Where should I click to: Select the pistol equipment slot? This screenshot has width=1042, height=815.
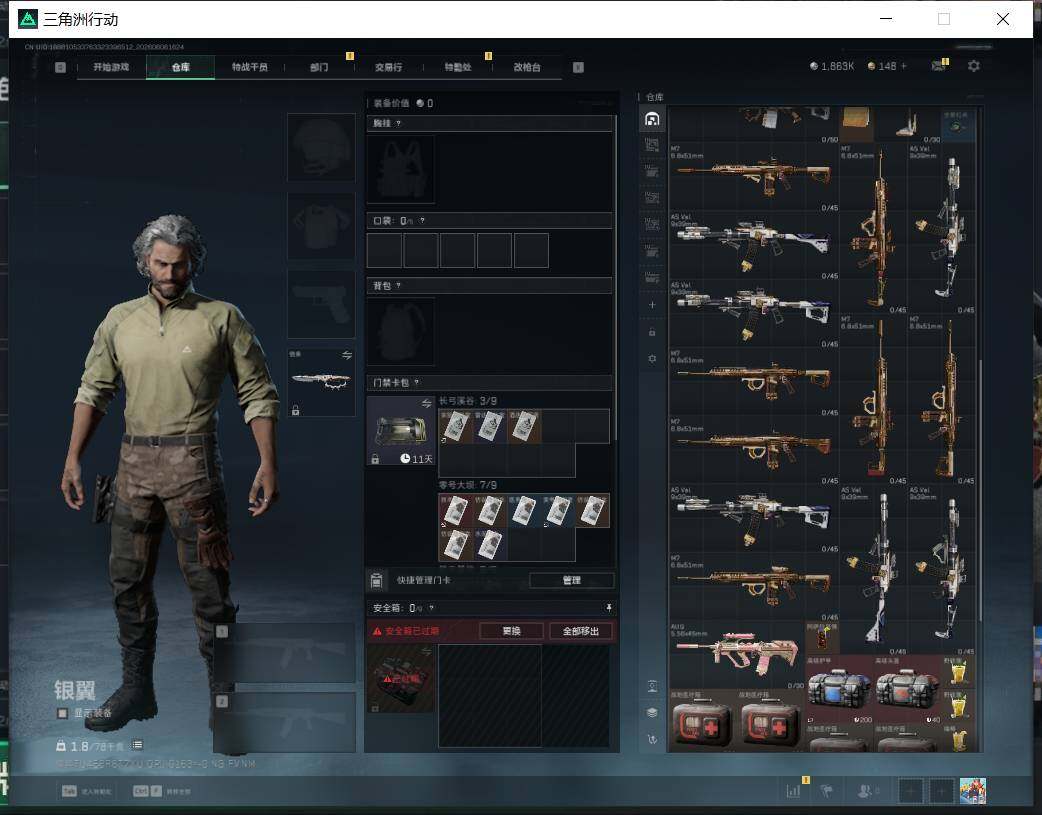321,304
